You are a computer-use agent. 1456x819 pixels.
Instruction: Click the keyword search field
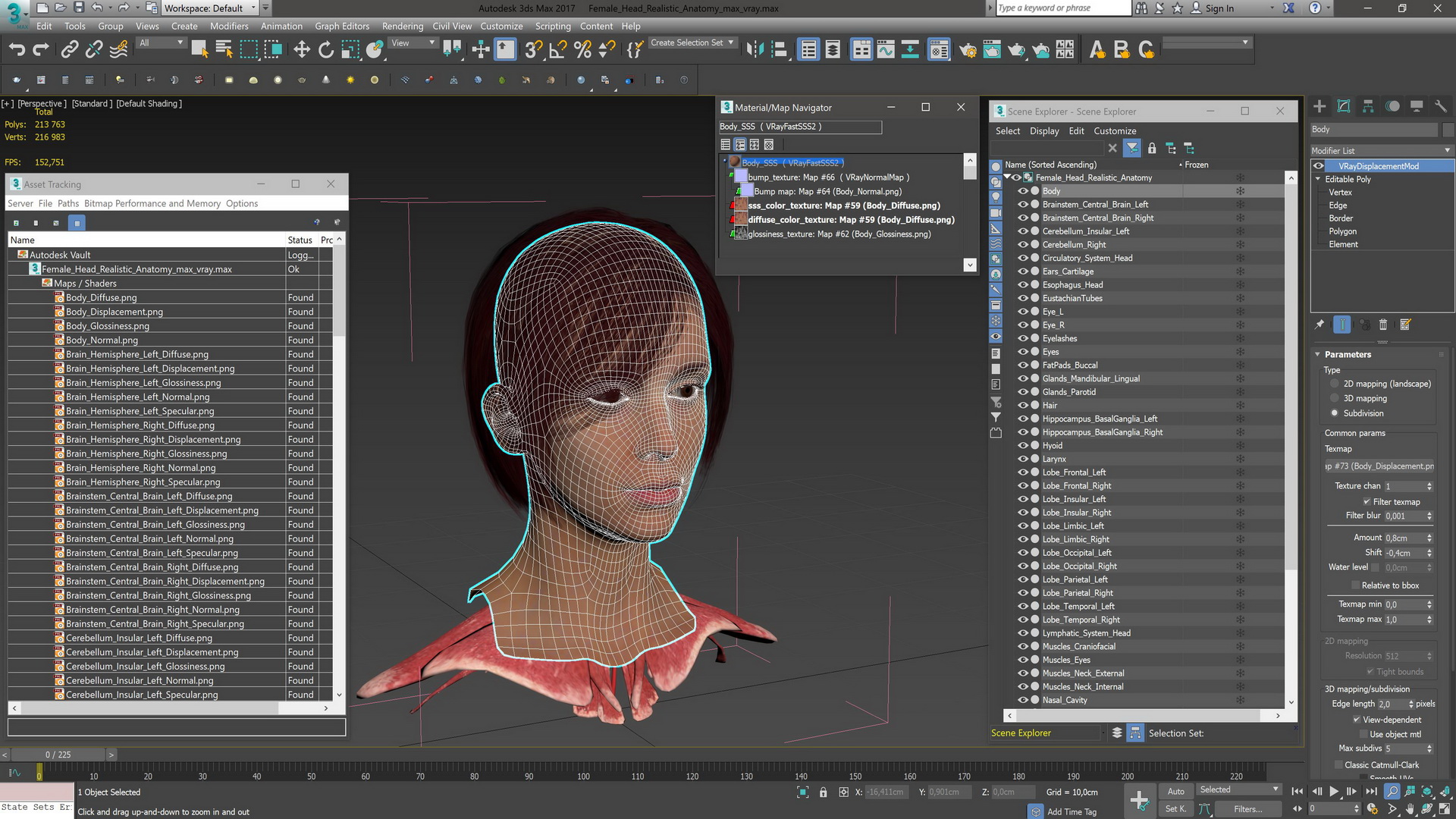(1062, 8)
